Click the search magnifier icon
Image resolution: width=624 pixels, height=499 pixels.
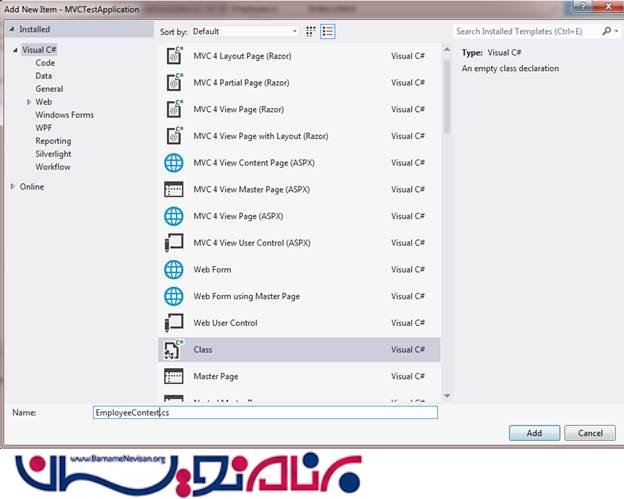click(606, 31)
